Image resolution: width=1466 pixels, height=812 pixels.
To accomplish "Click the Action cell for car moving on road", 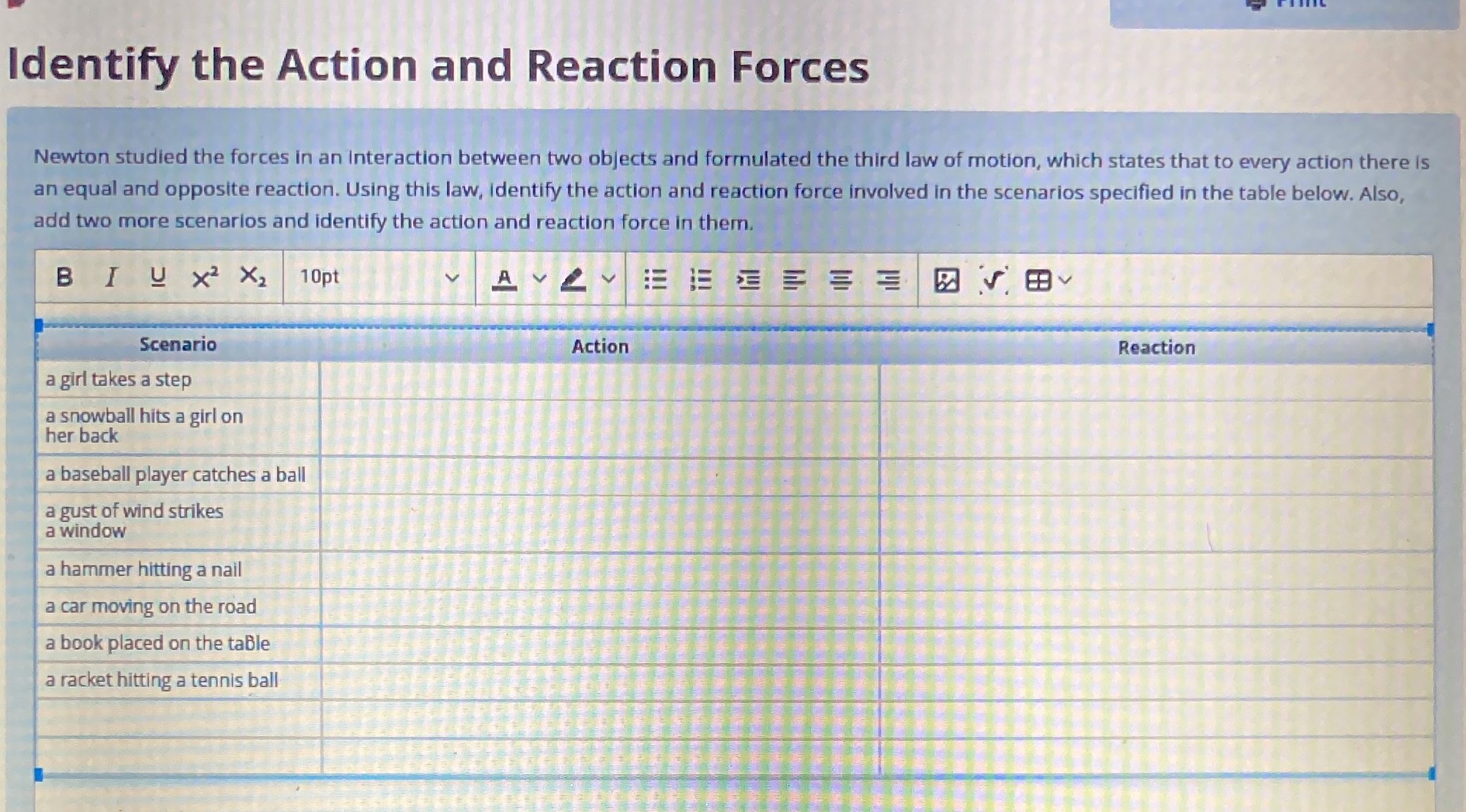I will (599, 608).
